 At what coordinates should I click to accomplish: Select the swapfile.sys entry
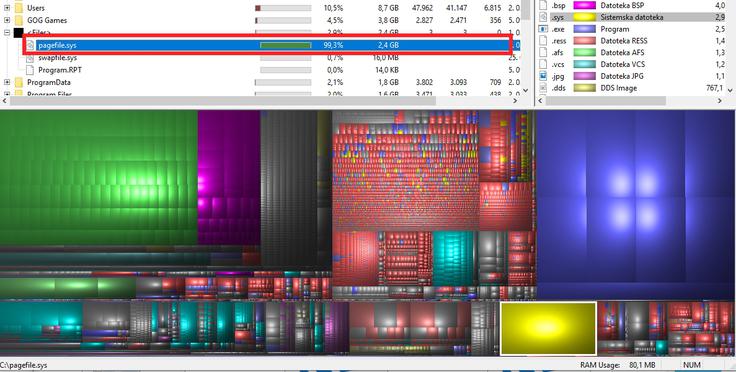click(57, 58)
